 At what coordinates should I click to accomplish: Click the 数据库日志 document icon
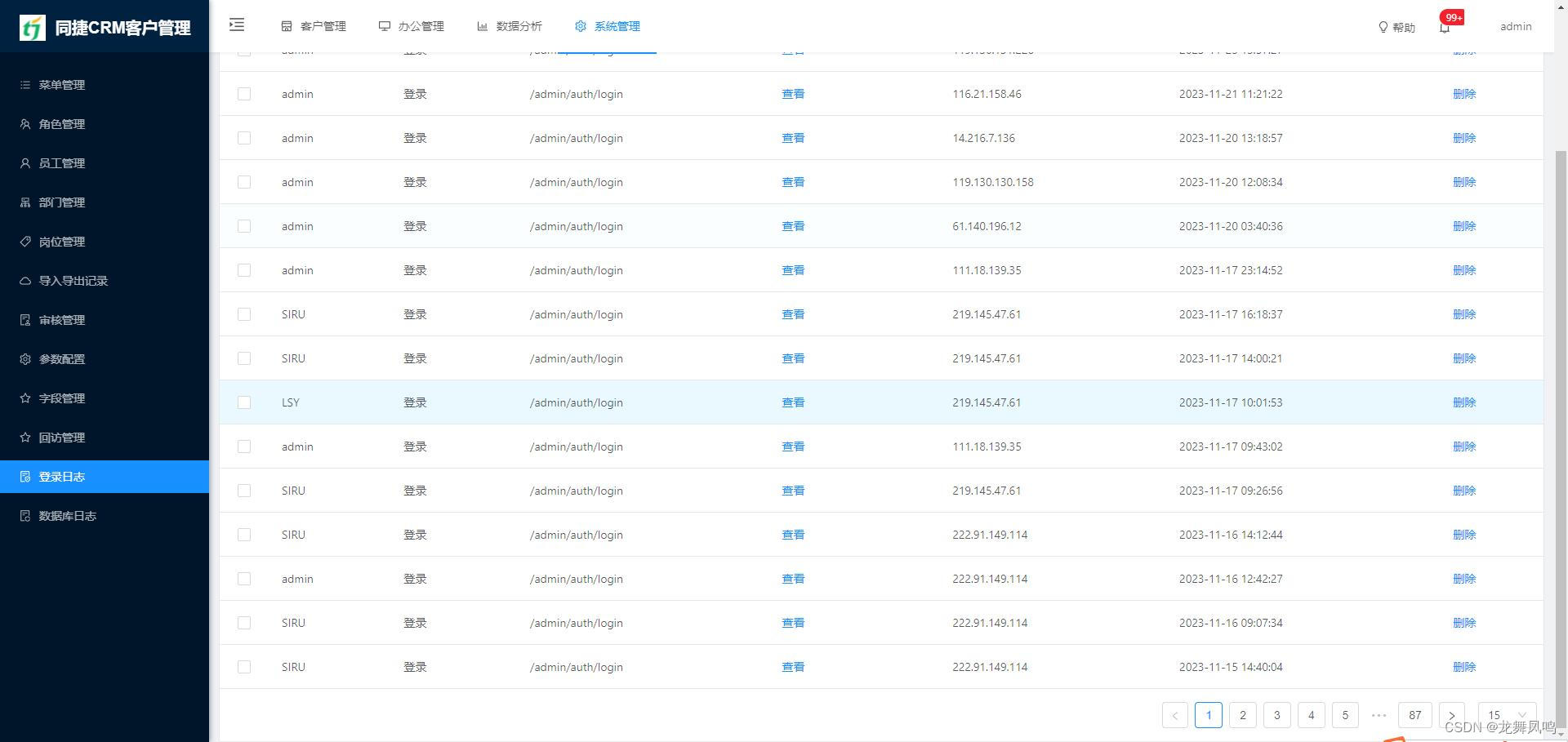click(x=25, y=516)
